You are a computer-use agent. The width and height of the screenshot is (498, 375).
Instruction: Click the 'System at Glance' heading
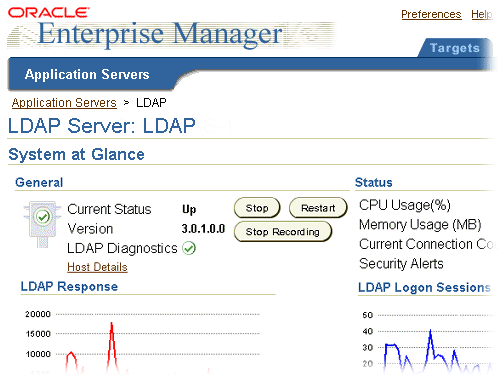[76, 155]
